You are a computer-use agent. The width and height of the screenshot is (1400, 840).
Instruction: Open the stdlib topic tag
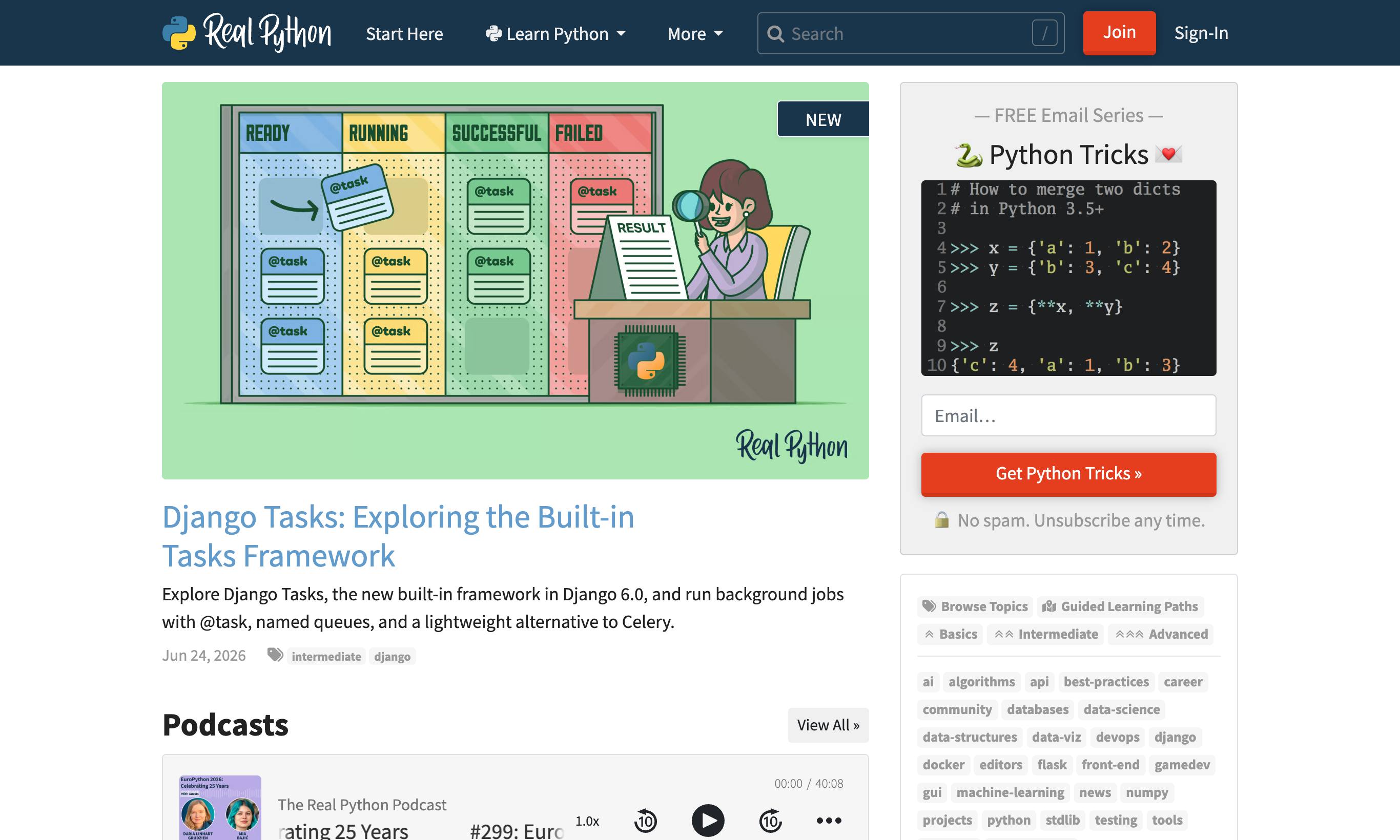(1062, 820)
